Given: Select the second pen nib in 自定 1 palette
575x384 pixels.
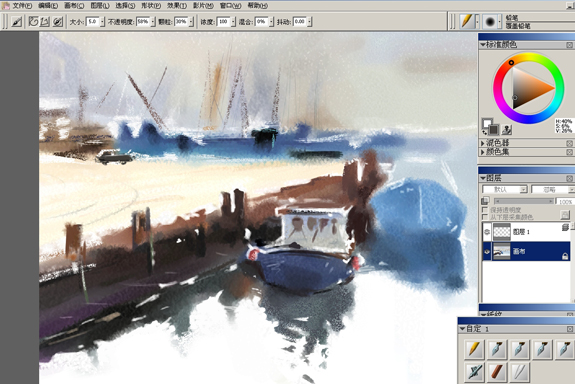Looking at the screenshot, I should click(520, 349).
